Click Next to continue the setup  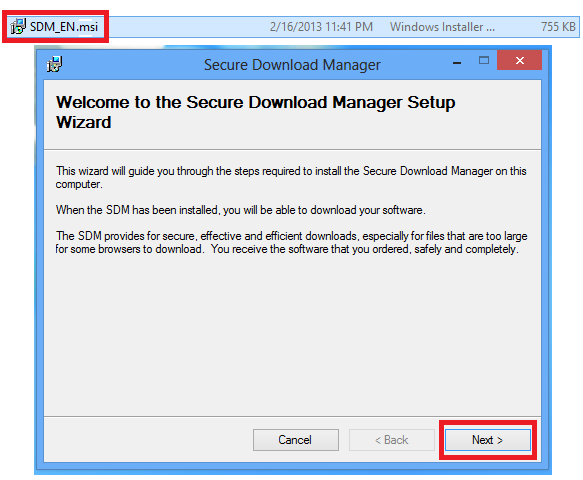(x=487, y=440)
